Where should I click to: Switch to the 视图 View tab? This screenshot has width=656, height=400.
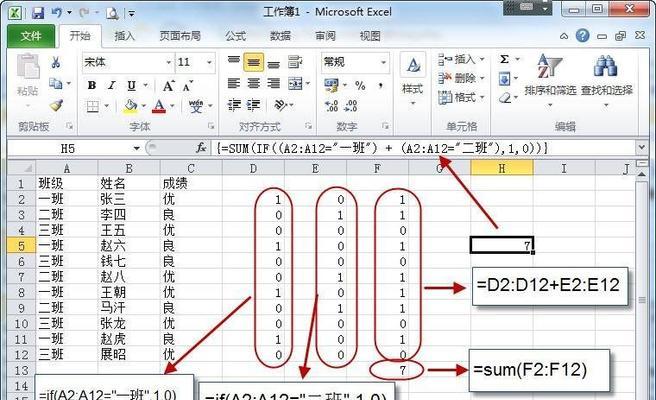(x=370, y=36)
